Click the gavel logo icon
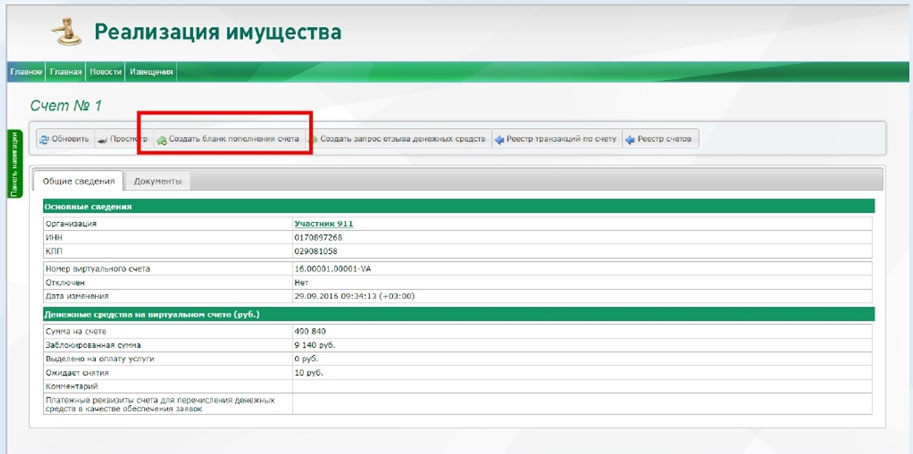 (x=65, y=33)
